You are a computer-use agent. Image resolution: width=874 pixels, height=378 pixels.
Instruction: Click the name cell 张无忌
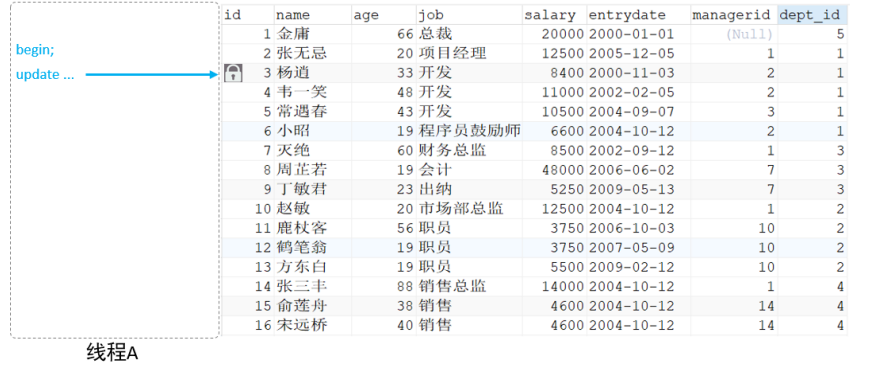[x=313, y=54]
